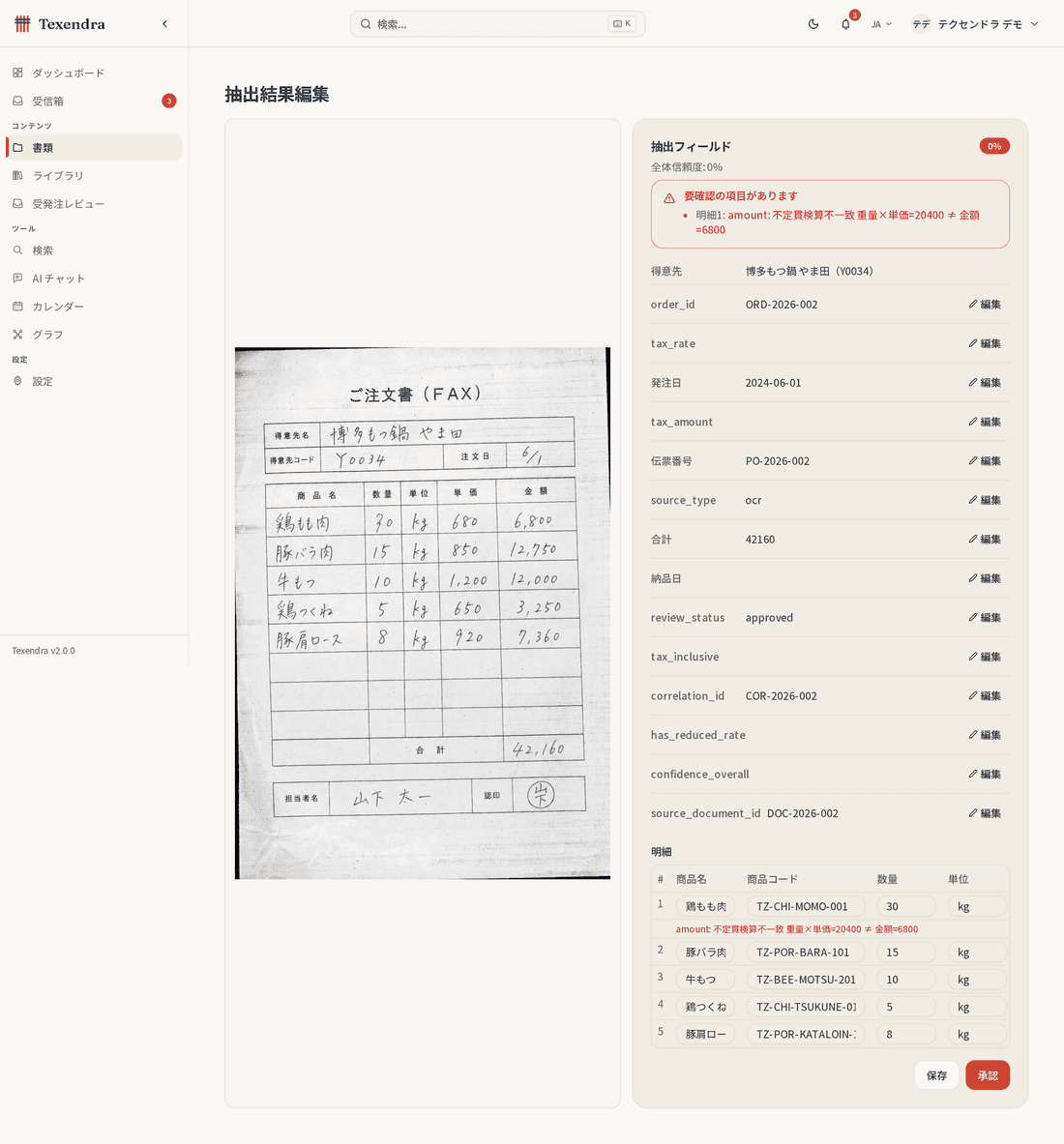
Task: Select 書類 in the sidebar
Action: point(94,147)
